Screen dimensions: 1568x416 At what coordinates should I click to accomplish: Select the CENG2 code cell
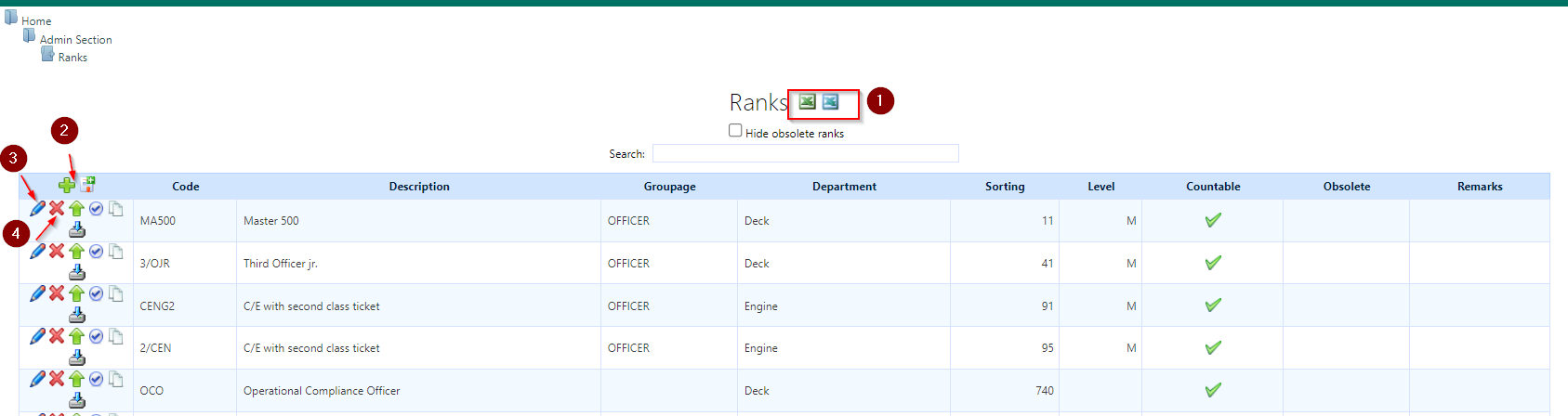tap(185, 305)
